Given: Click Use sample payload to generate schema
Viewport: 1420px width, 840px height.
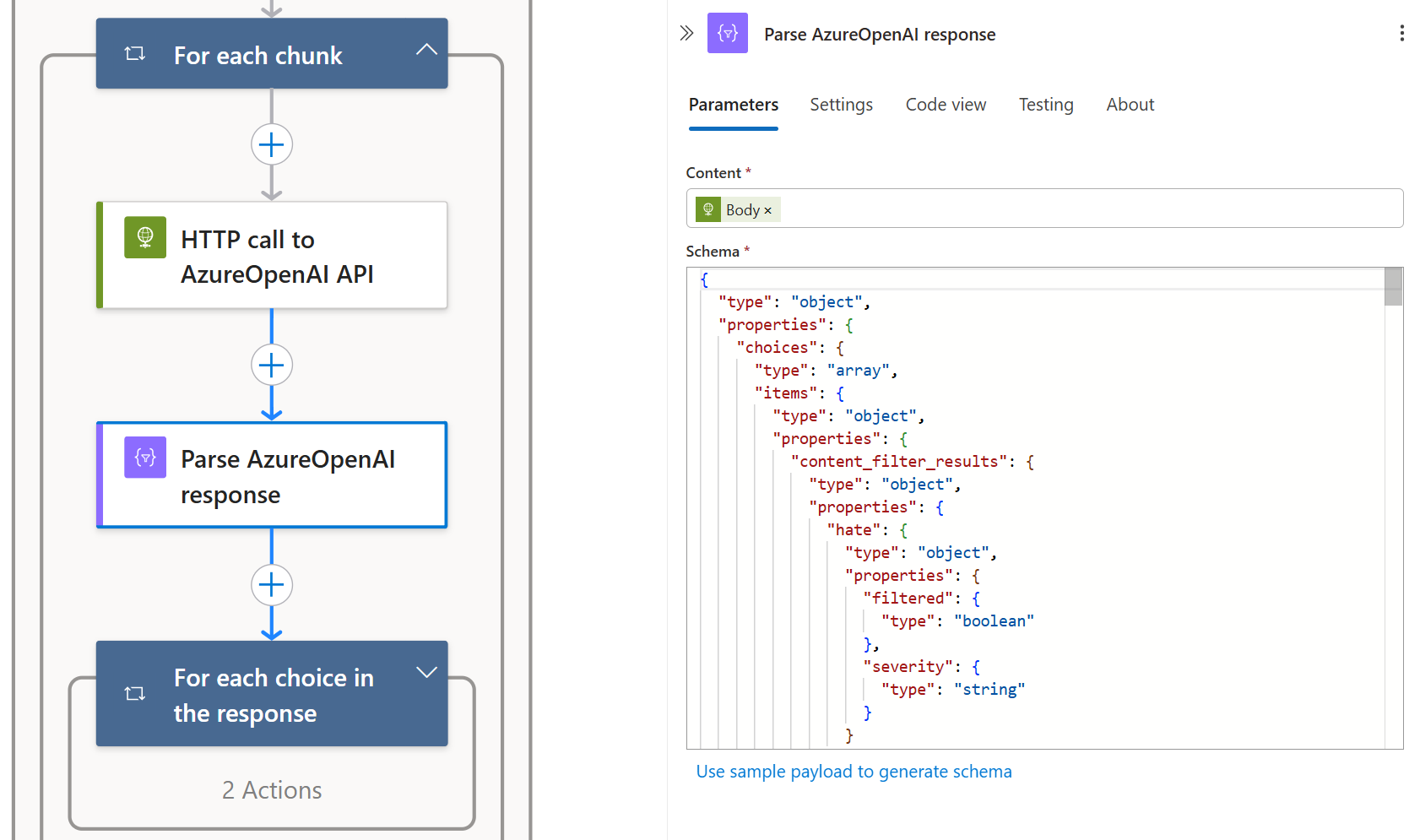Looking at the screenshot, I should (x=854, y=772).
